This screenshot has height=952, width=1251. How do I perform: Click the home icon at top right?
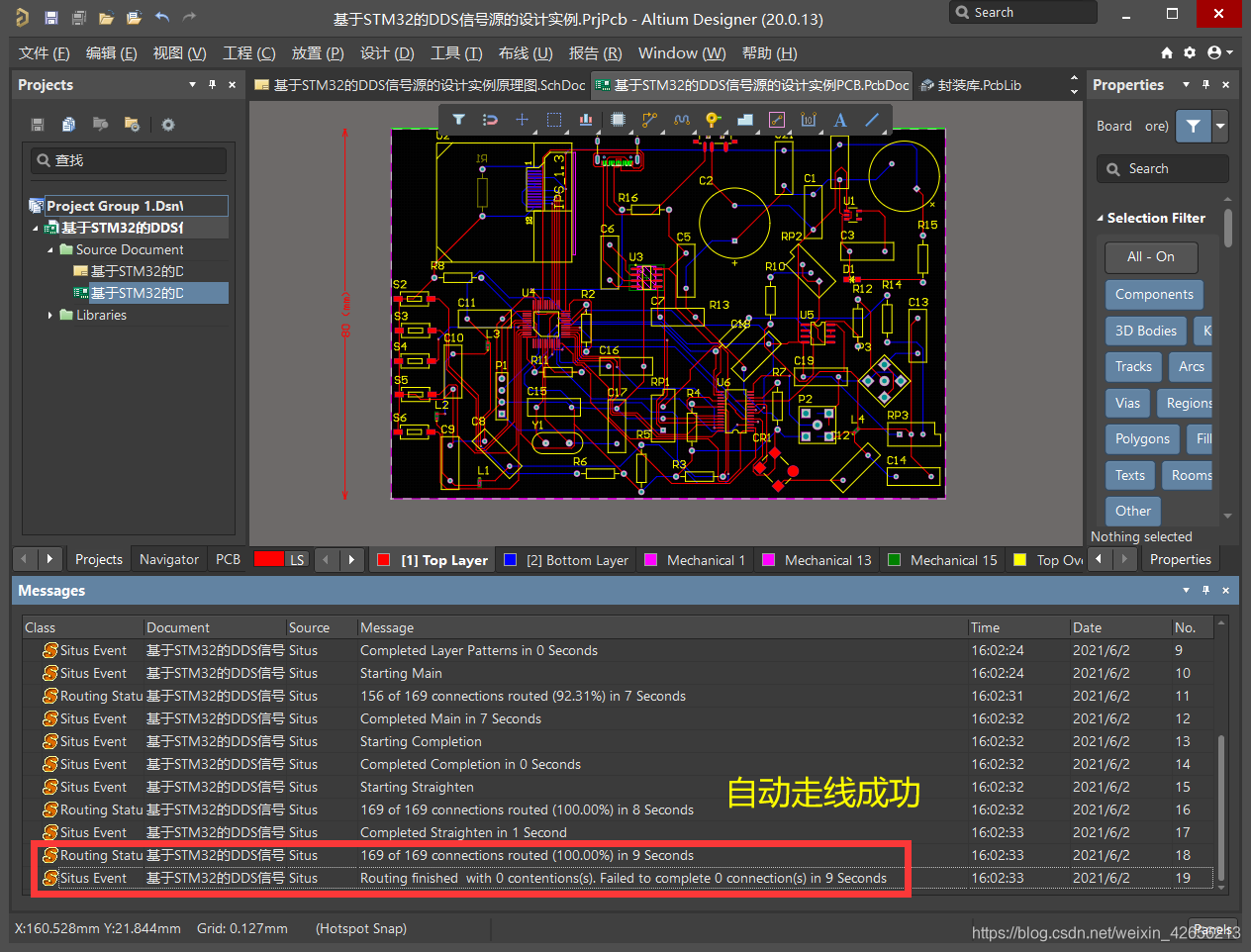tap(1167, 52)
